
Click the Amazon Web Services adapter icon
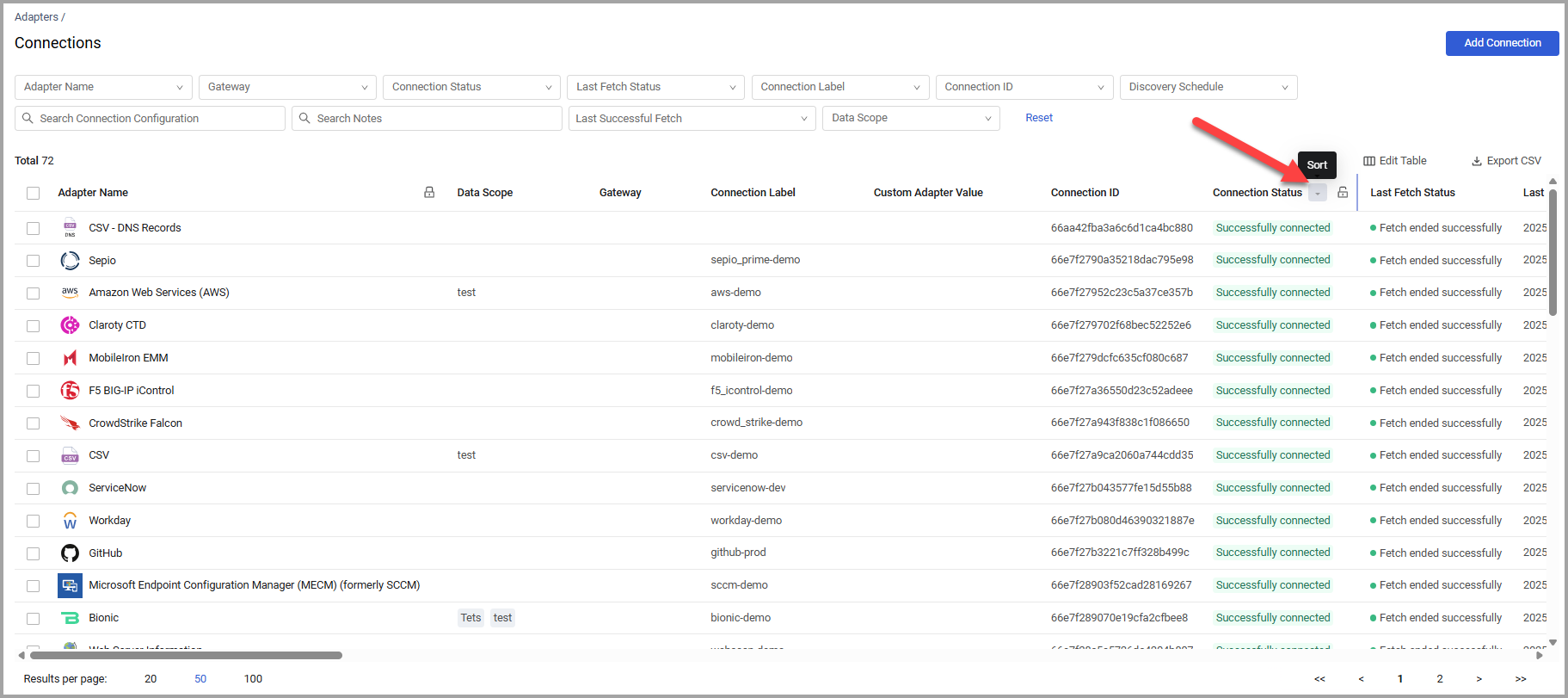(70, 293)
